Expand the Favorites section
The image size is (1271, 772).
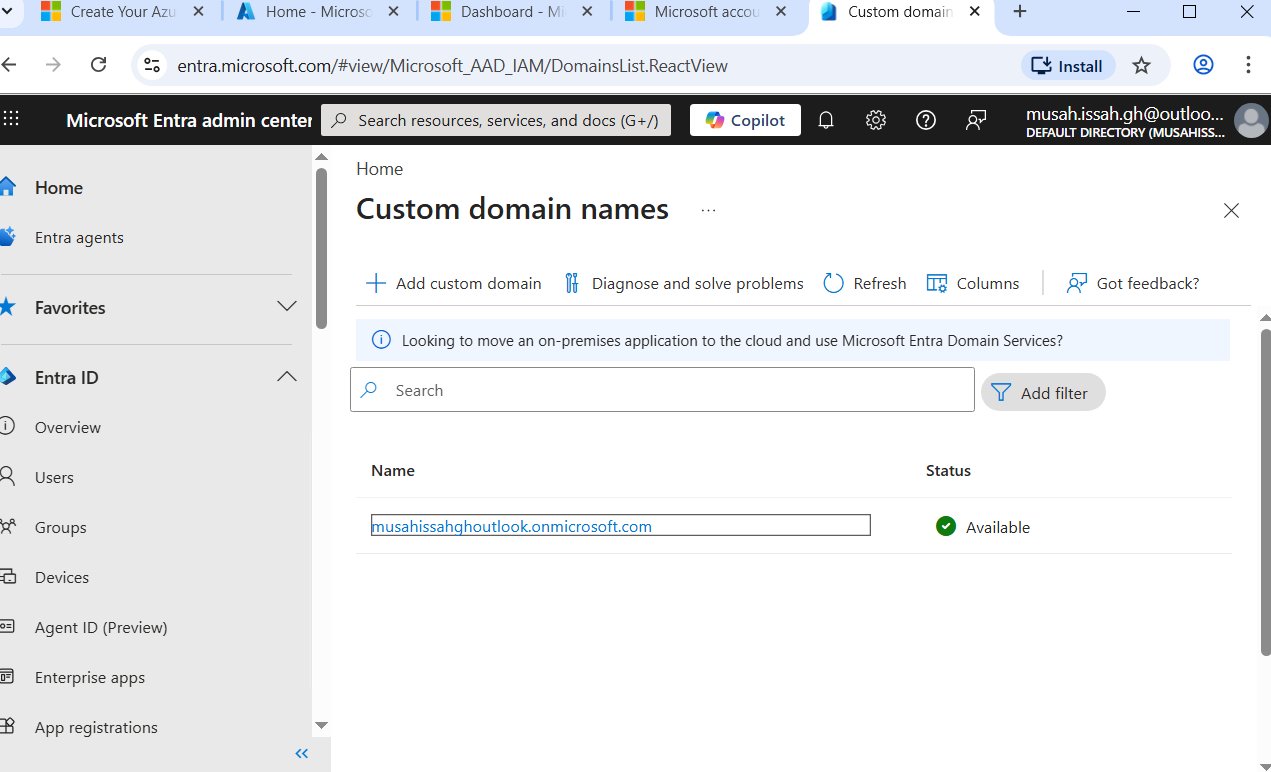pyautogui.click(x=286, y=307)
